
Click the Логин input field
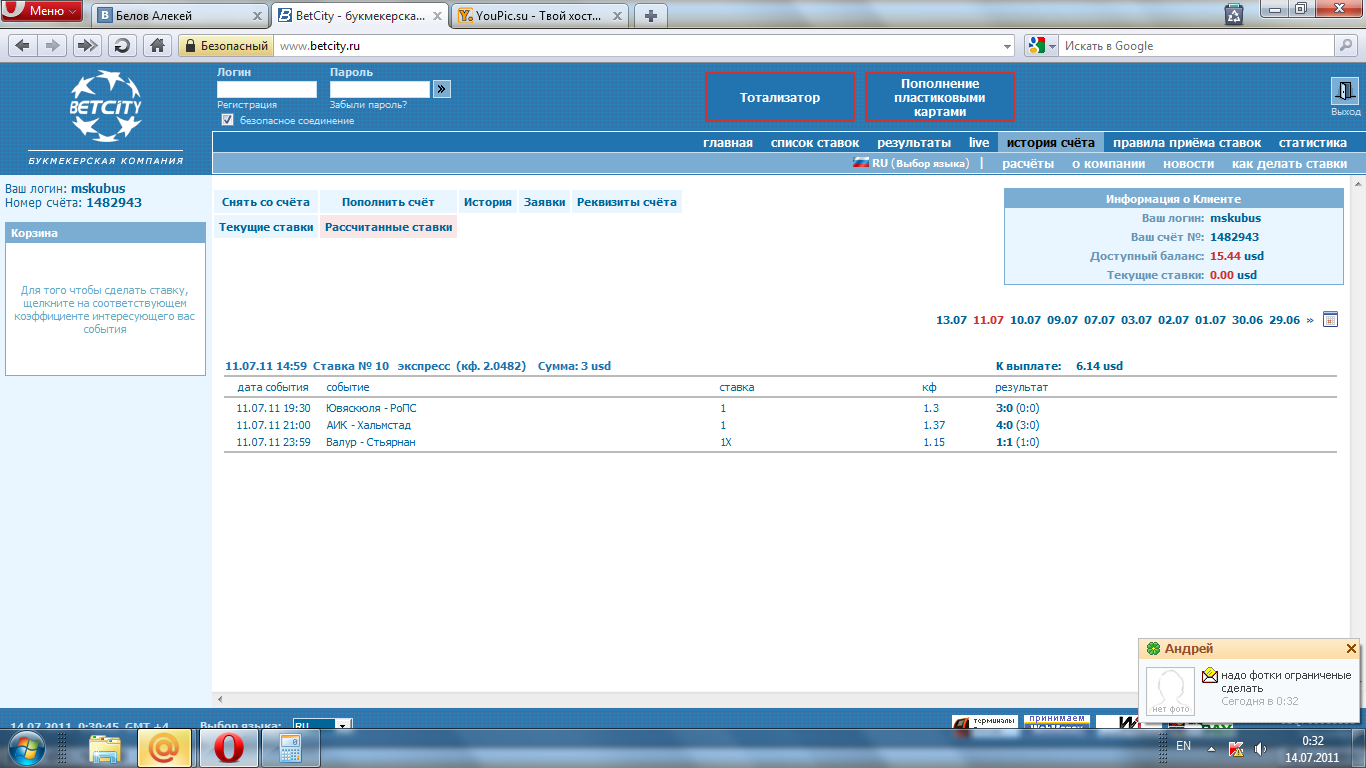[267, 89]
